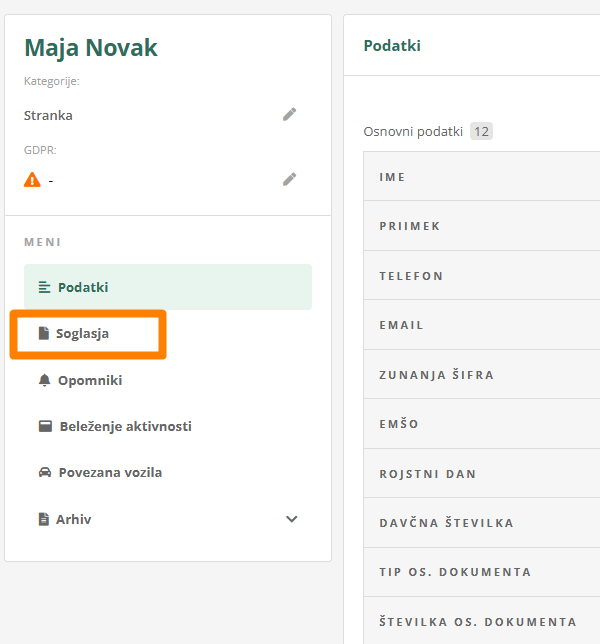Image resolution: width=600 pixels, height=644 pixels.
Task: Click the Soglasja document icon
Action: click(43, 333)
